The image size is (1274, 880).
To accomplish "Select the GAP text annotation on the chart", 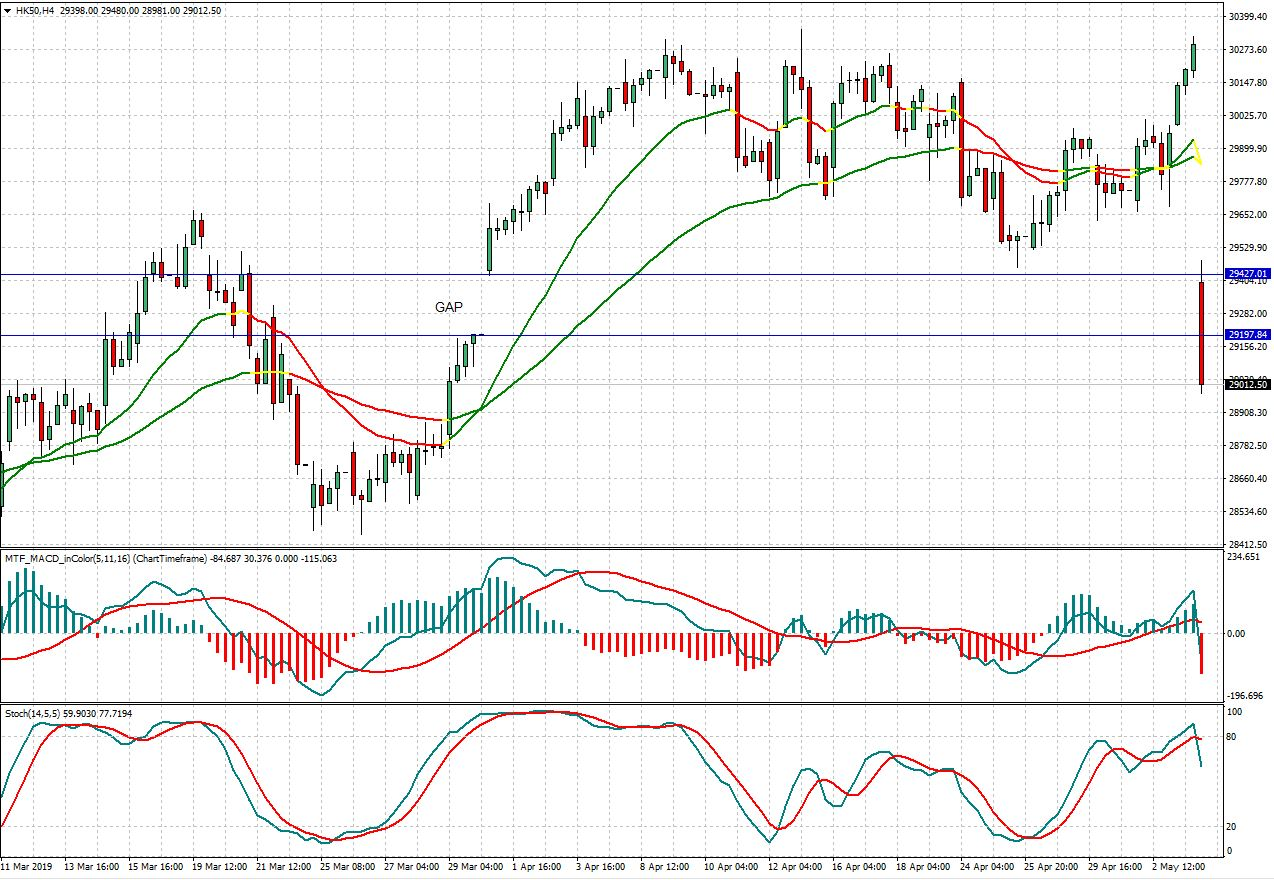I will 448,307.
